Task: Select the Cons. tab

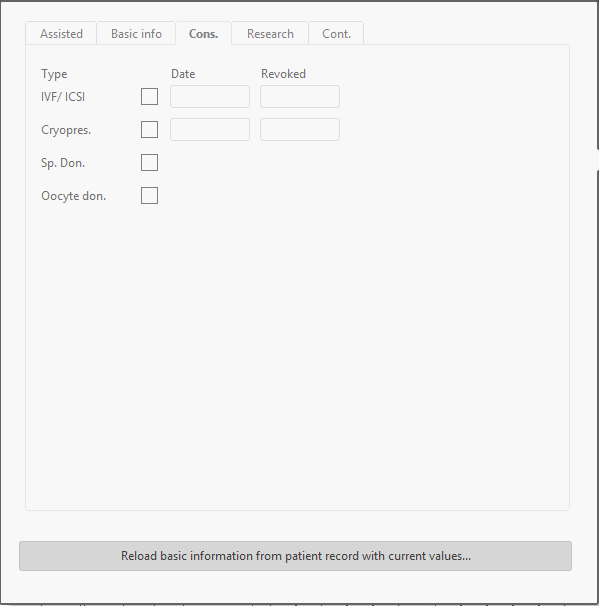Action: [204, 34]
